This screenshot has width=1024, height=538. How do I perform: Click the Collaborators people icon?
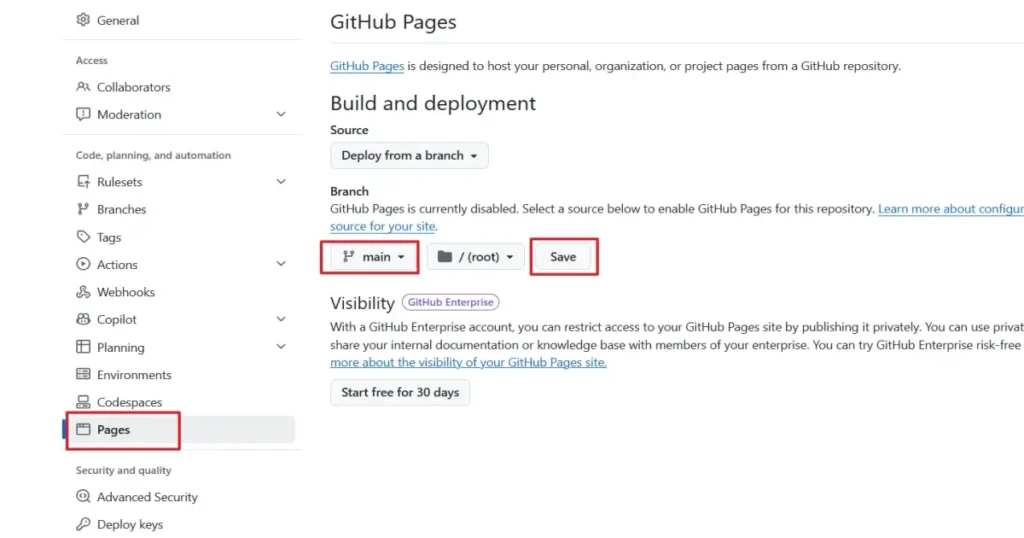click(x=83, y=87)
